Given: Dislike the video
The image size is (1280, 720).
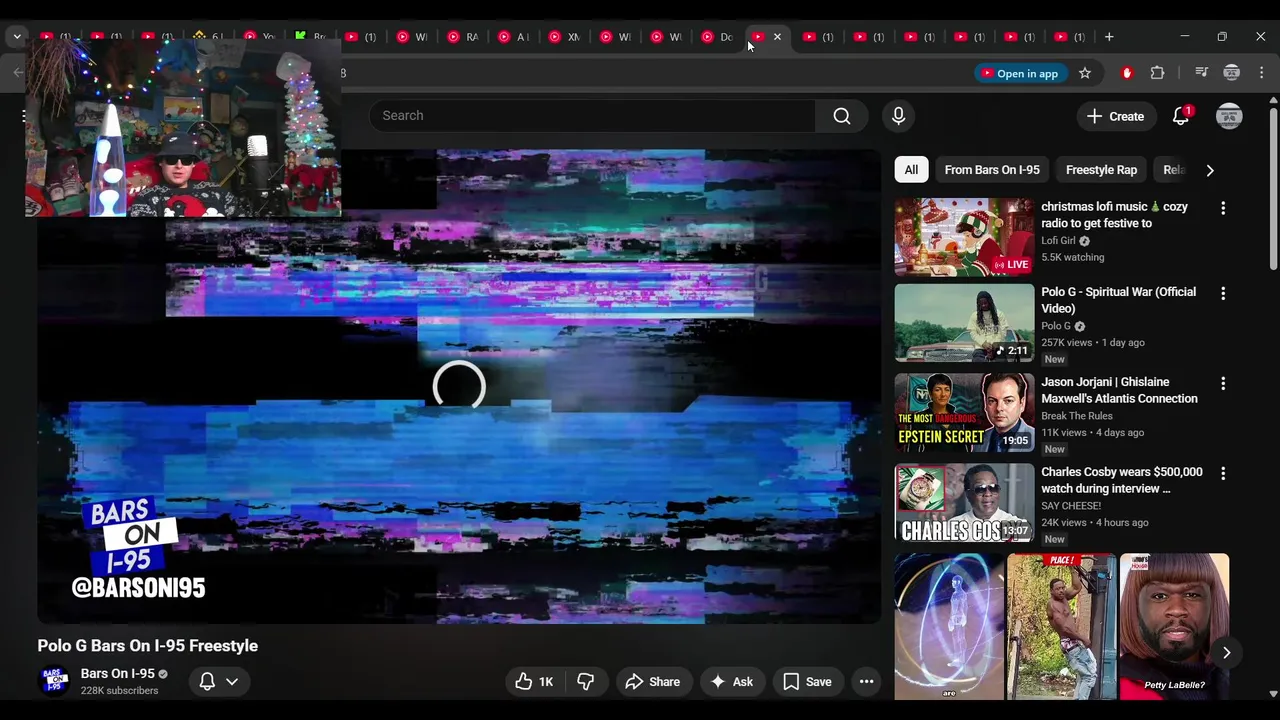Looking at the screenshot, I should (586, 682).
